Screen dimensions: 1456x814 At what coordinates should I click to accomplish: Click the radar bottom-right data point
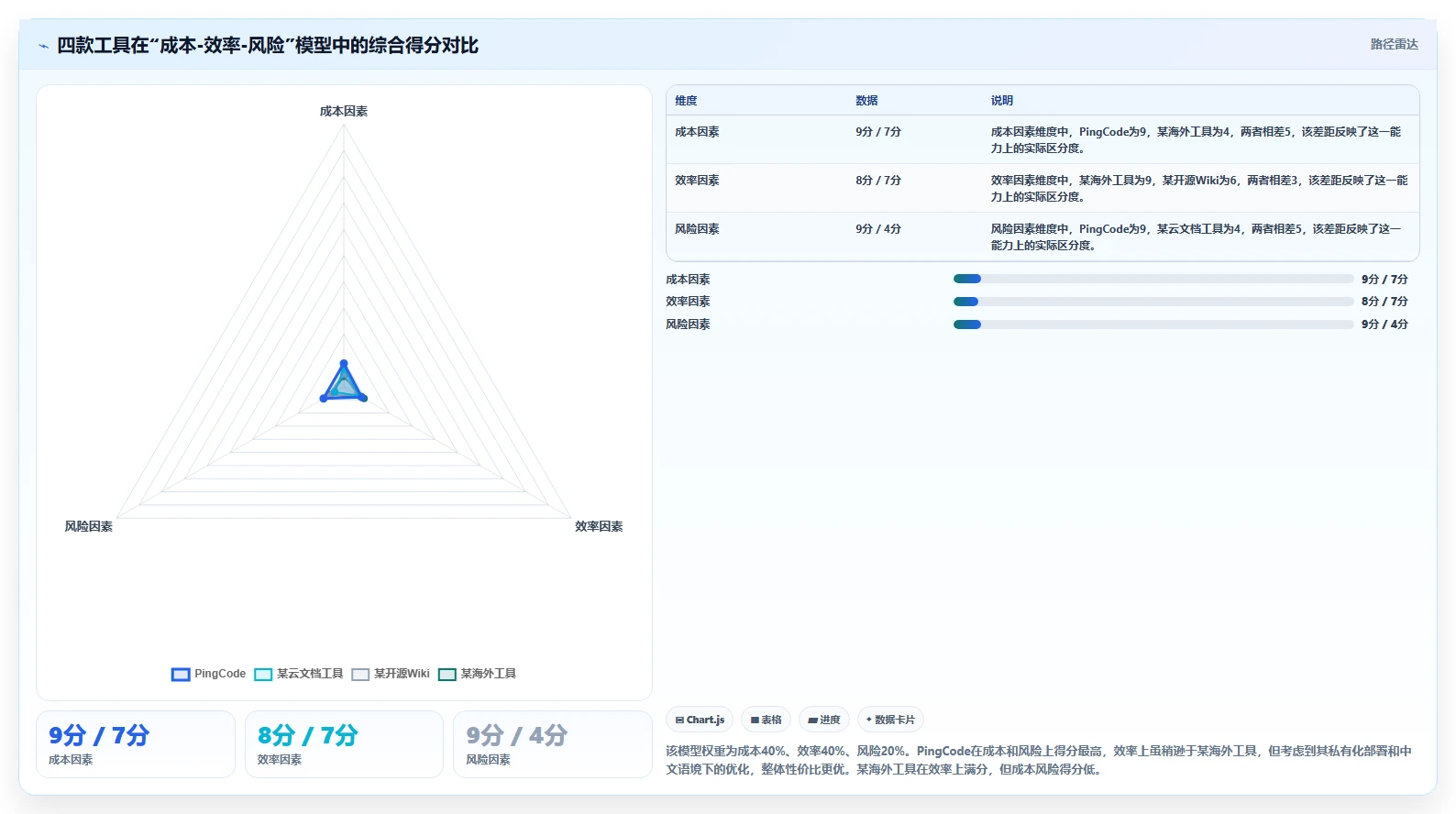click(x=363, y=398)
